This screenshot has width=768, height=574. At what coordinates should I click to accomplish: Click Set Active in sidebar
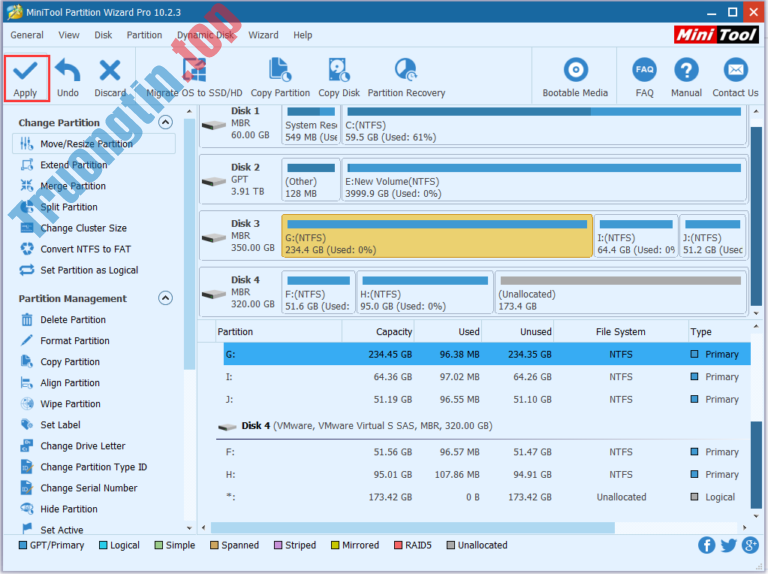click(61, 529)
